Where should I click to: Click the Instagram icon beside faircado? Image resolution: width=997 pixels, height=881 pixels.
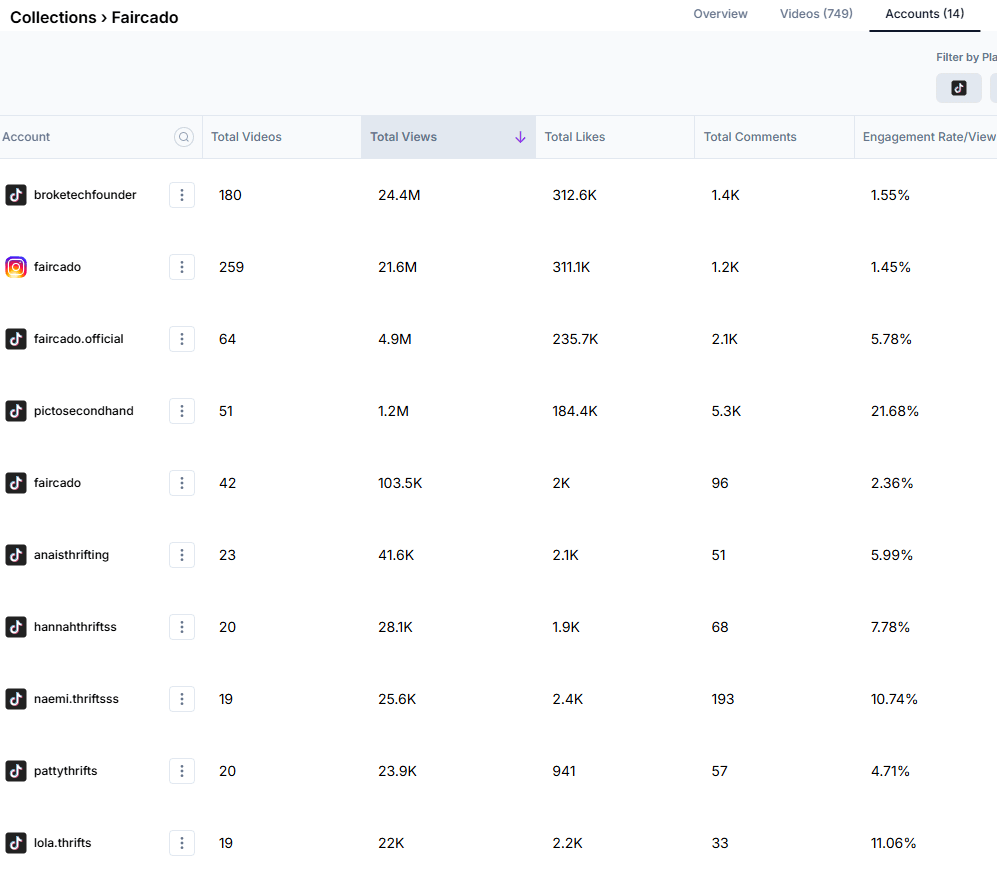tap(16, 267)
